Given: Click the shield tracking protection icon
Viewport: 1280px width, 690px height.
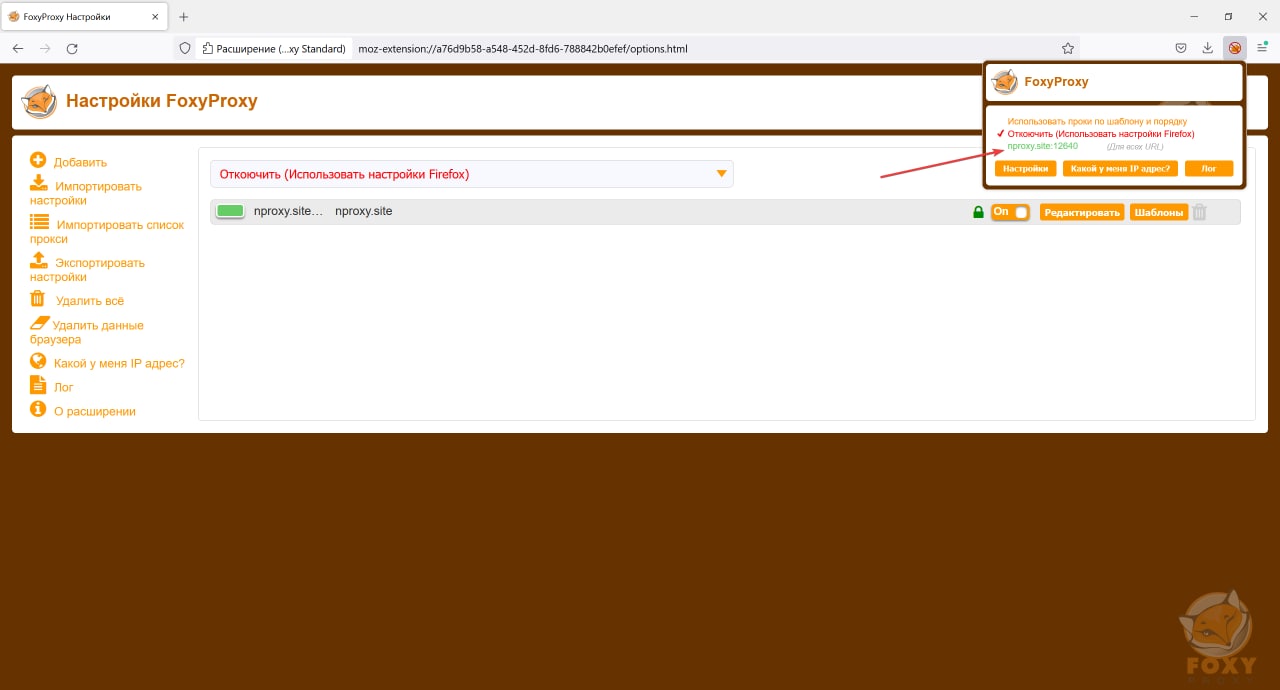Looking at the screenshot, I should coord(184,48).
